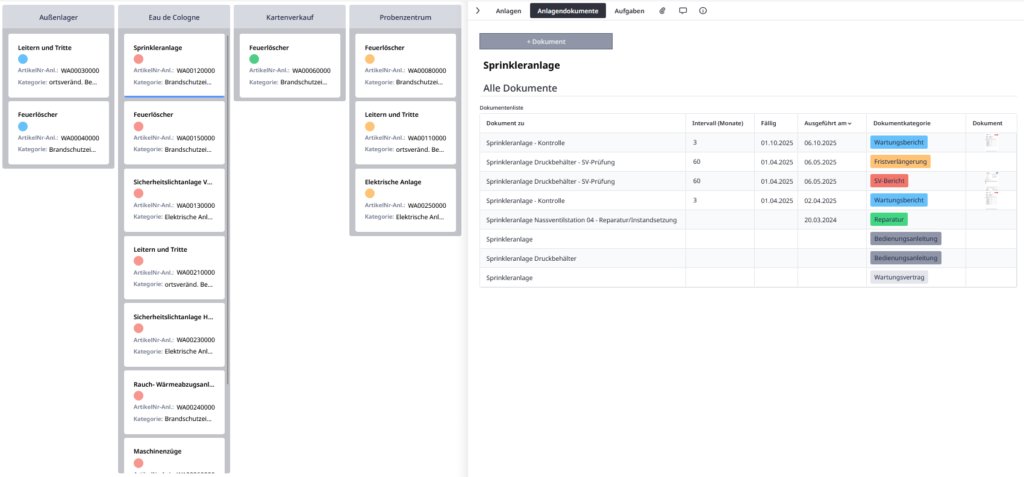1024x477 pixels.
Task: Click the info circle icon
Action: pos(702,10)
